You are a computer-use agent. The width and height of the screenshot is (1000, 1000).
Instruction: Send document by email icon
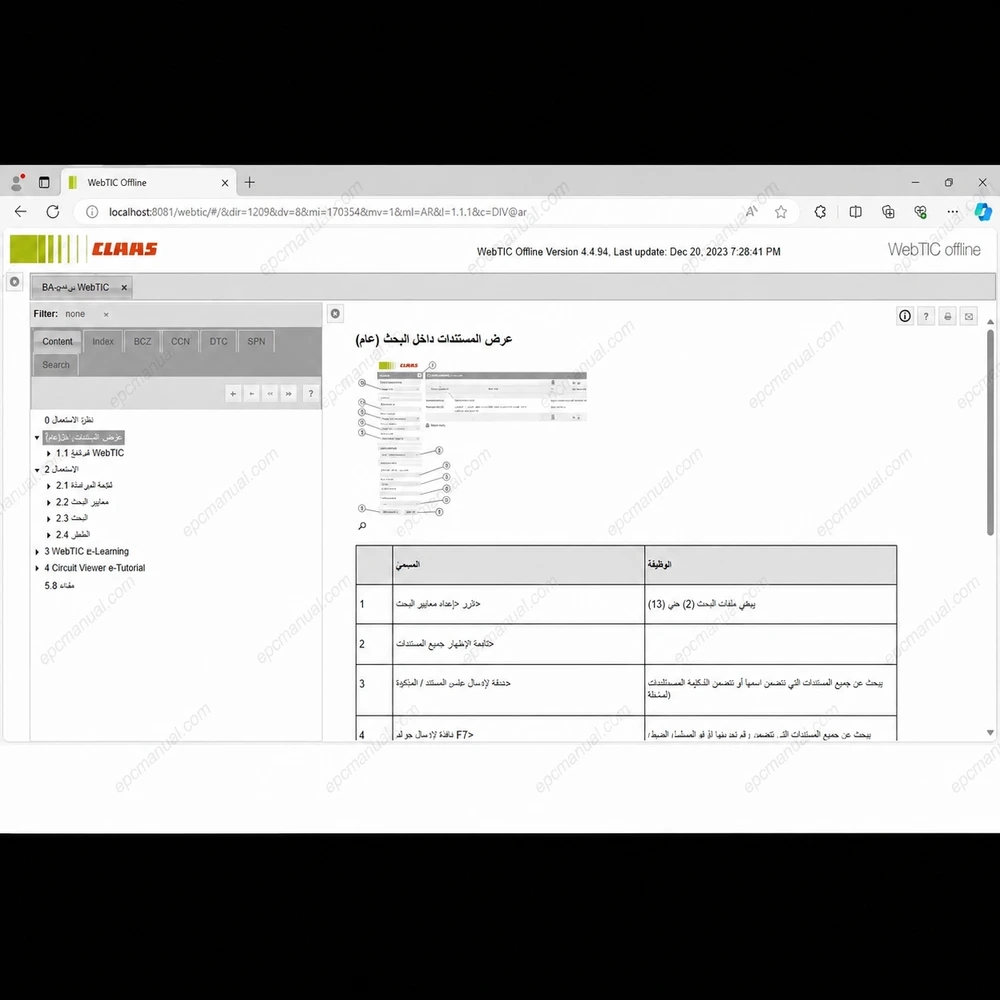point(969,316)
